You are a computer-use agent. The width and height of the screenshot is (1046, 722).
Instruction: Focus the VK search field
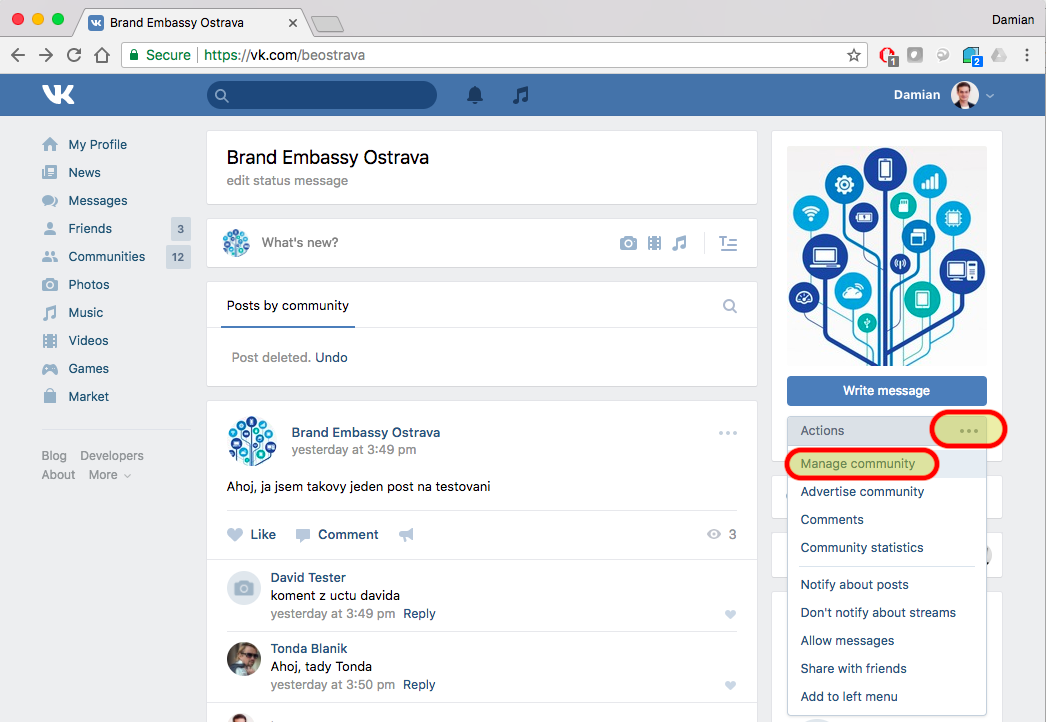pos(322,95)
